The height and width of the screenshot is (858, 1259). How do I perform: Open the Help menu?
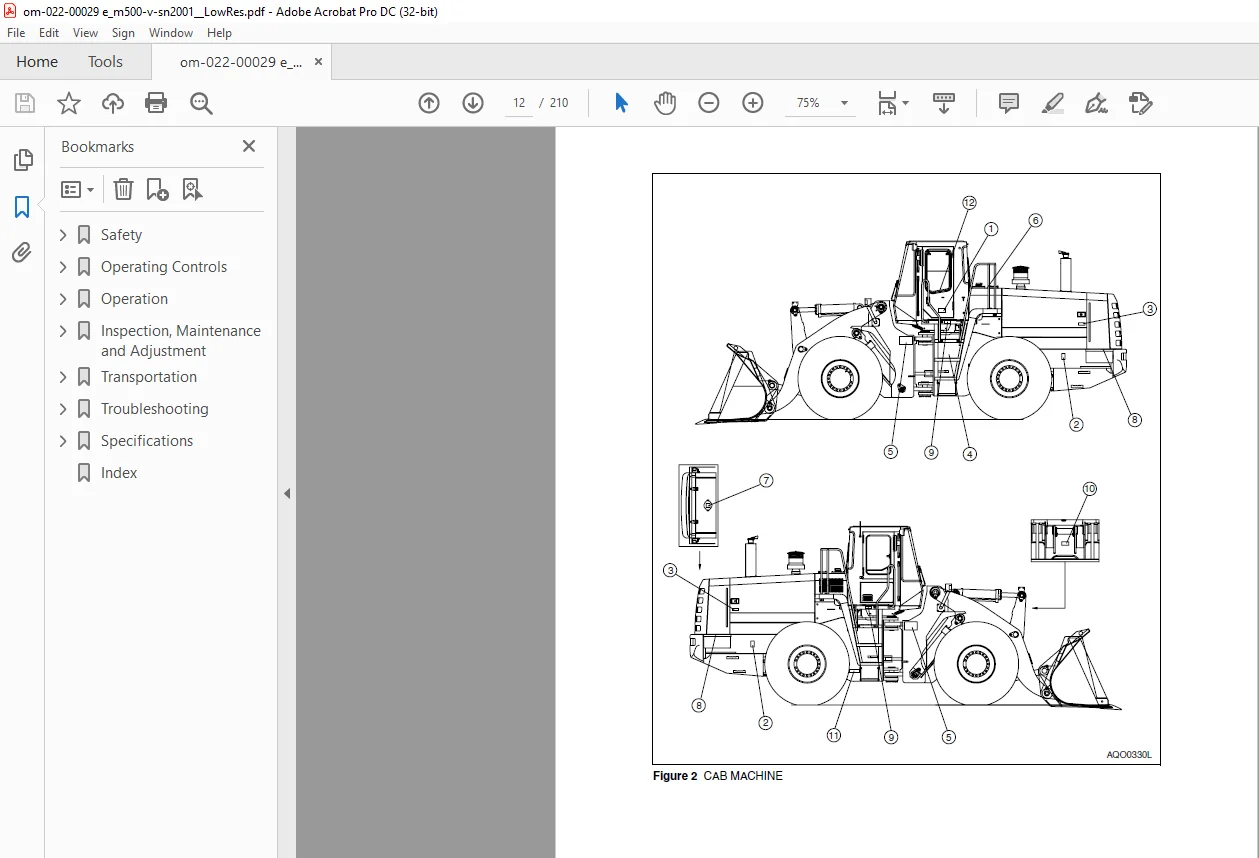click(219, 33)
